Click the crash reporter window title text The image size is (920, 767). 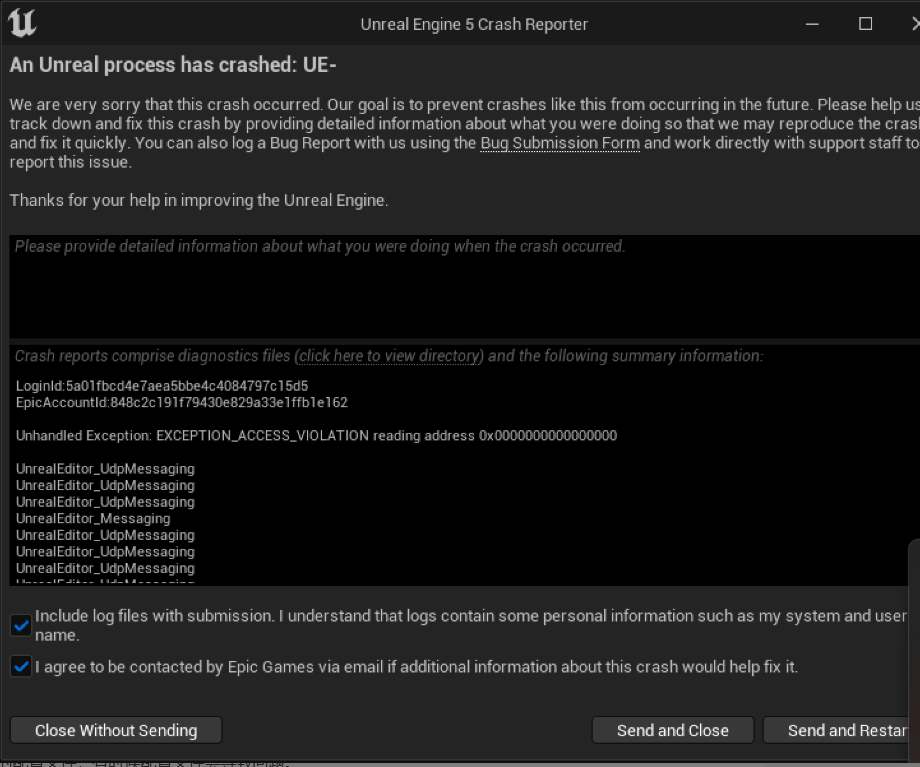click(x=474, y=25)
